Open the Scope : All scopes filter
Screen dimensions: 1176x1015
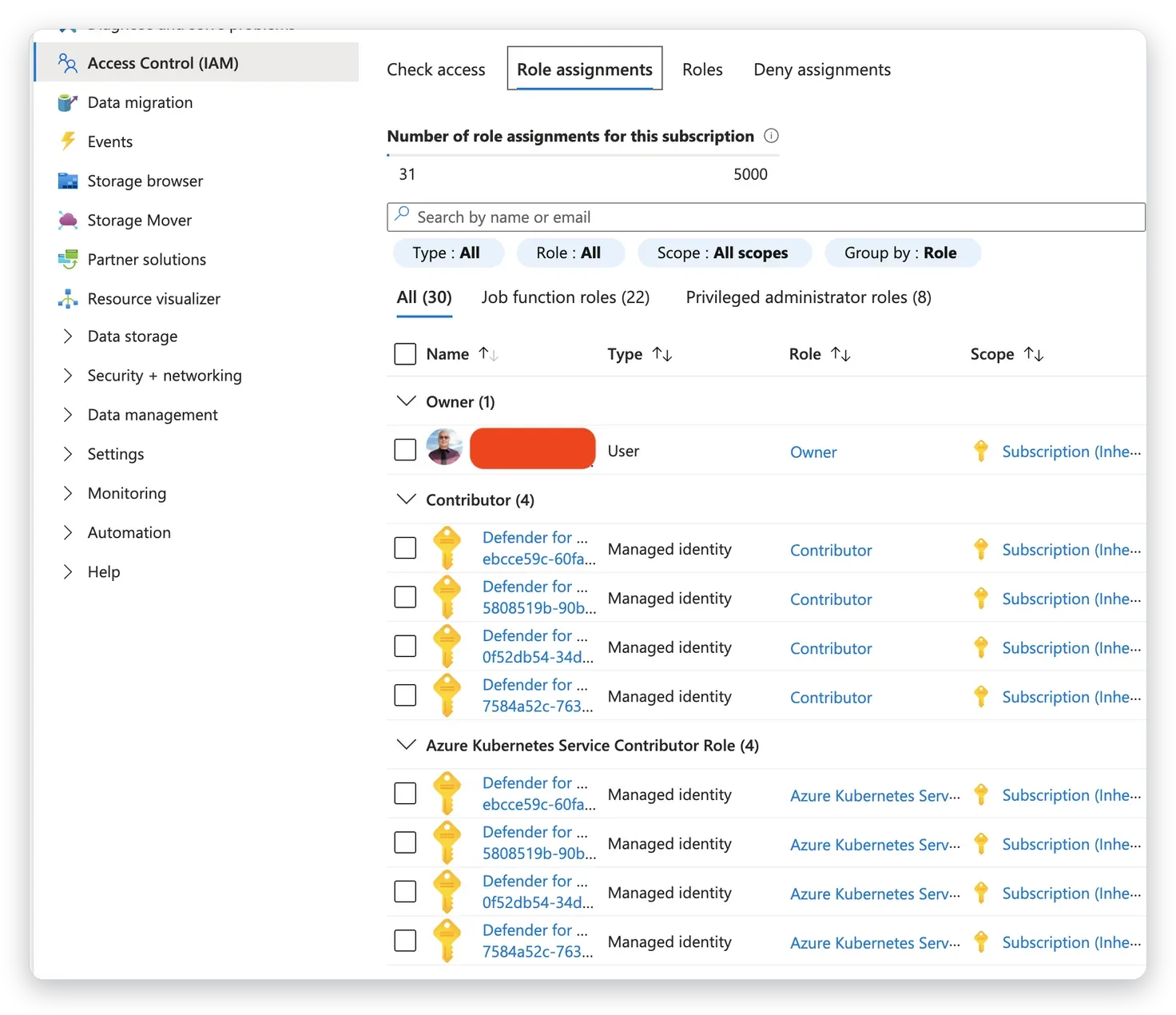[723, 253]
